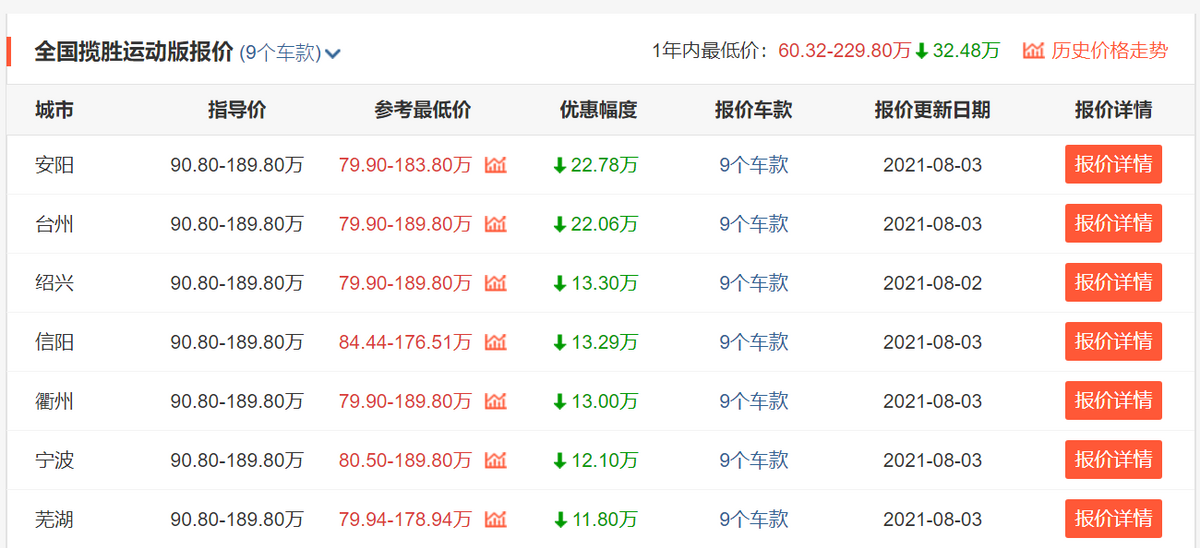Click the 城市 column header
This screenshot has width=1200, height=548.
coord(54,110)
